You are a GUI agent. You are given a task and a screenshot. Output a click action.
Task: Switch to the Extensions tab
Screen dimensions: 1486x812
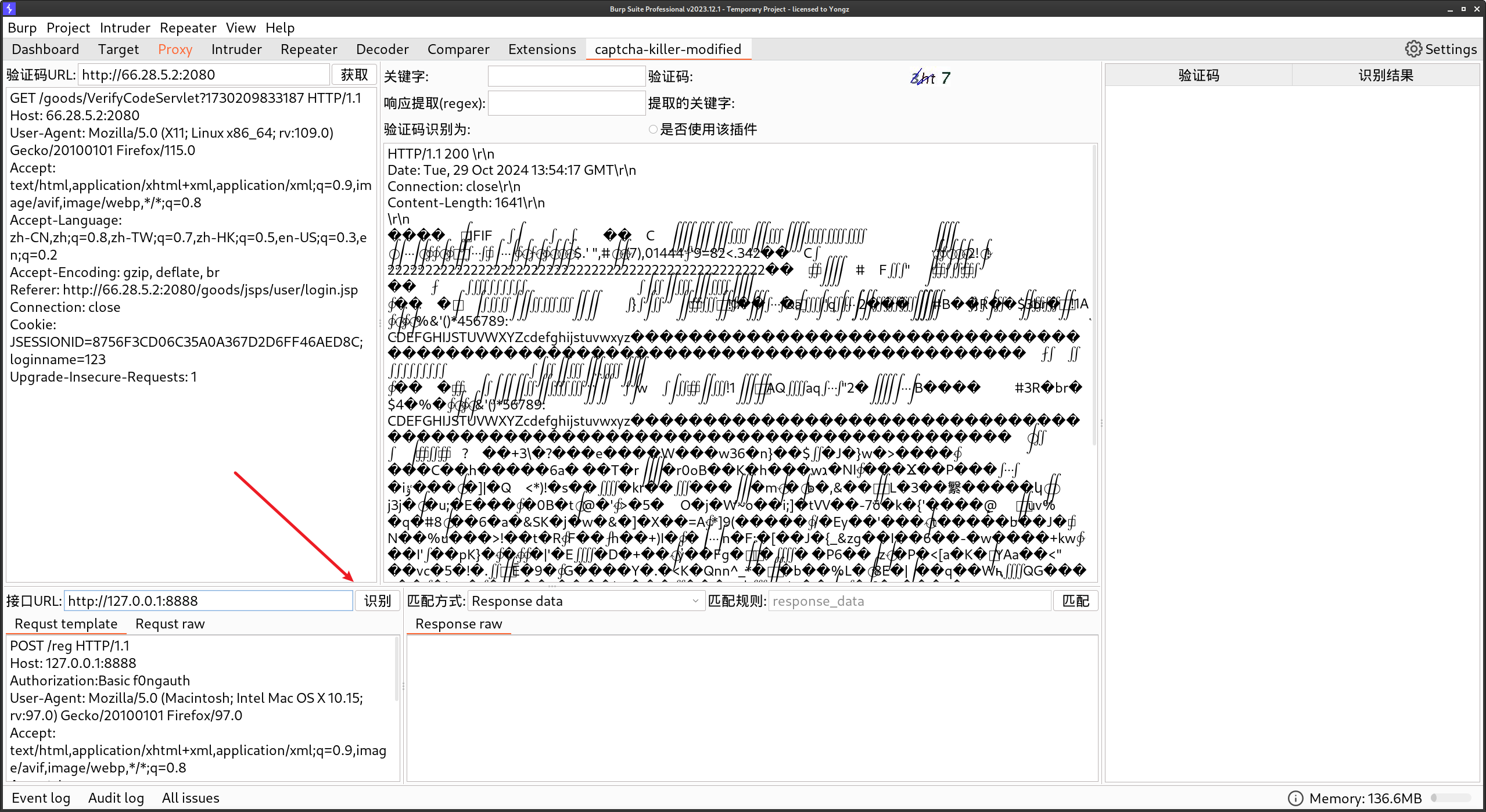point(542,49)
